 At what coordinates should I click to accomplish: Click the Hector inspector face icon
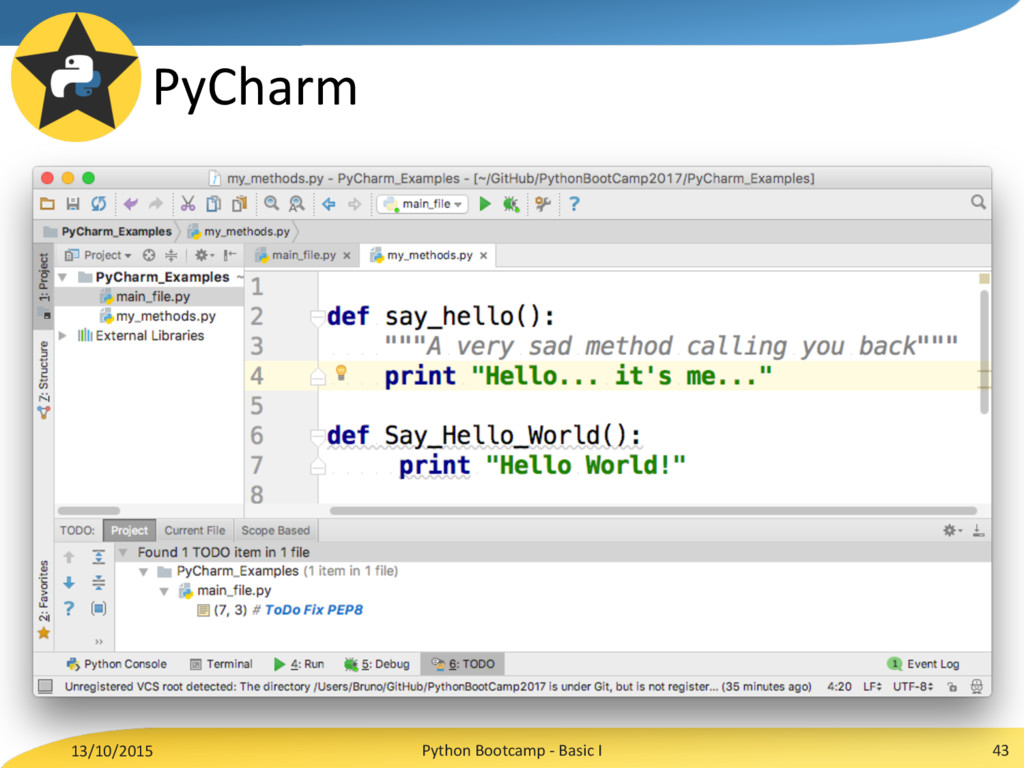pyautogui.click(x=976, y=686)
